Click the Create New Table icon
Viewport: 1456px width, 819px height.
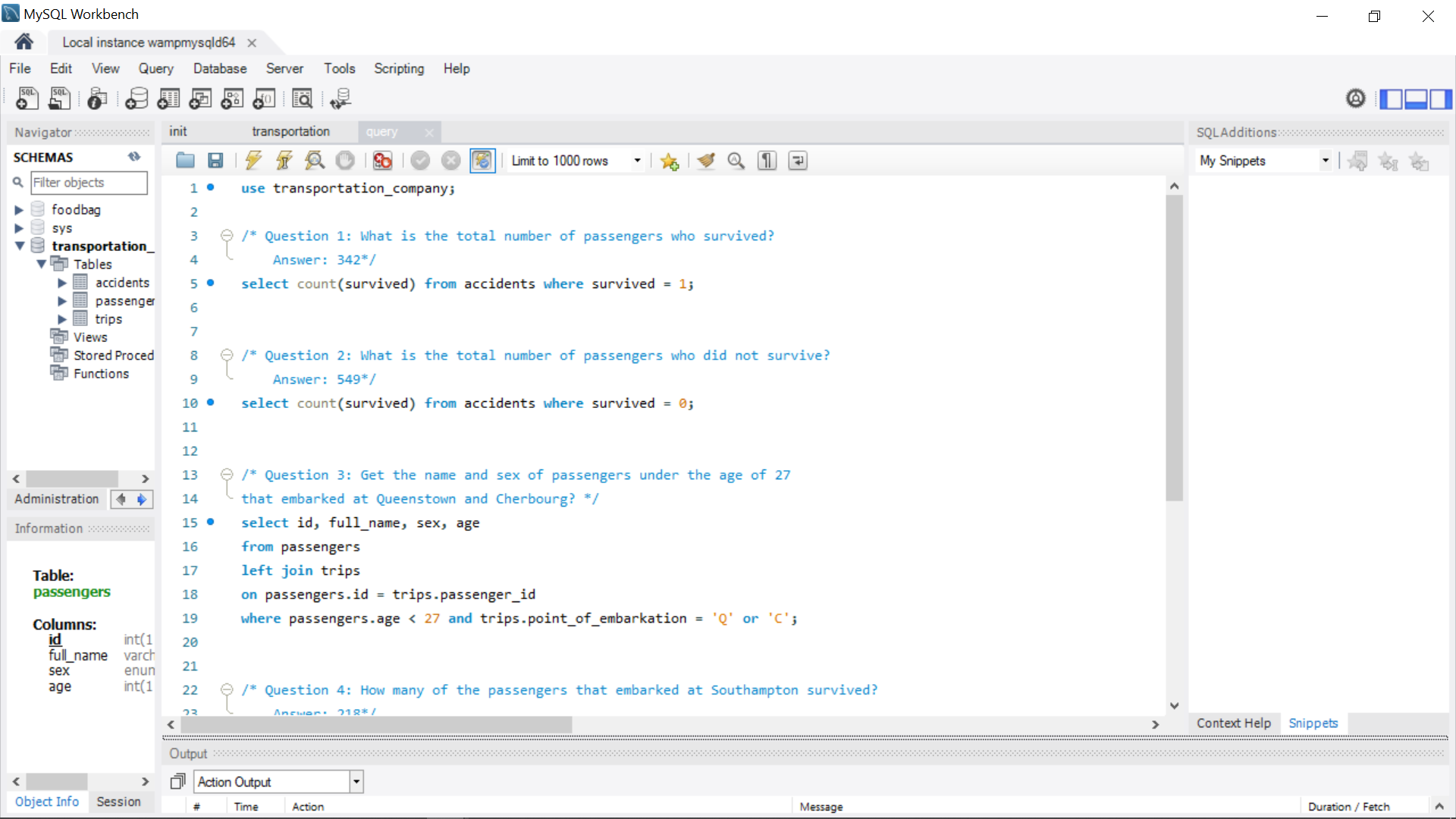(x=168, y=99)
